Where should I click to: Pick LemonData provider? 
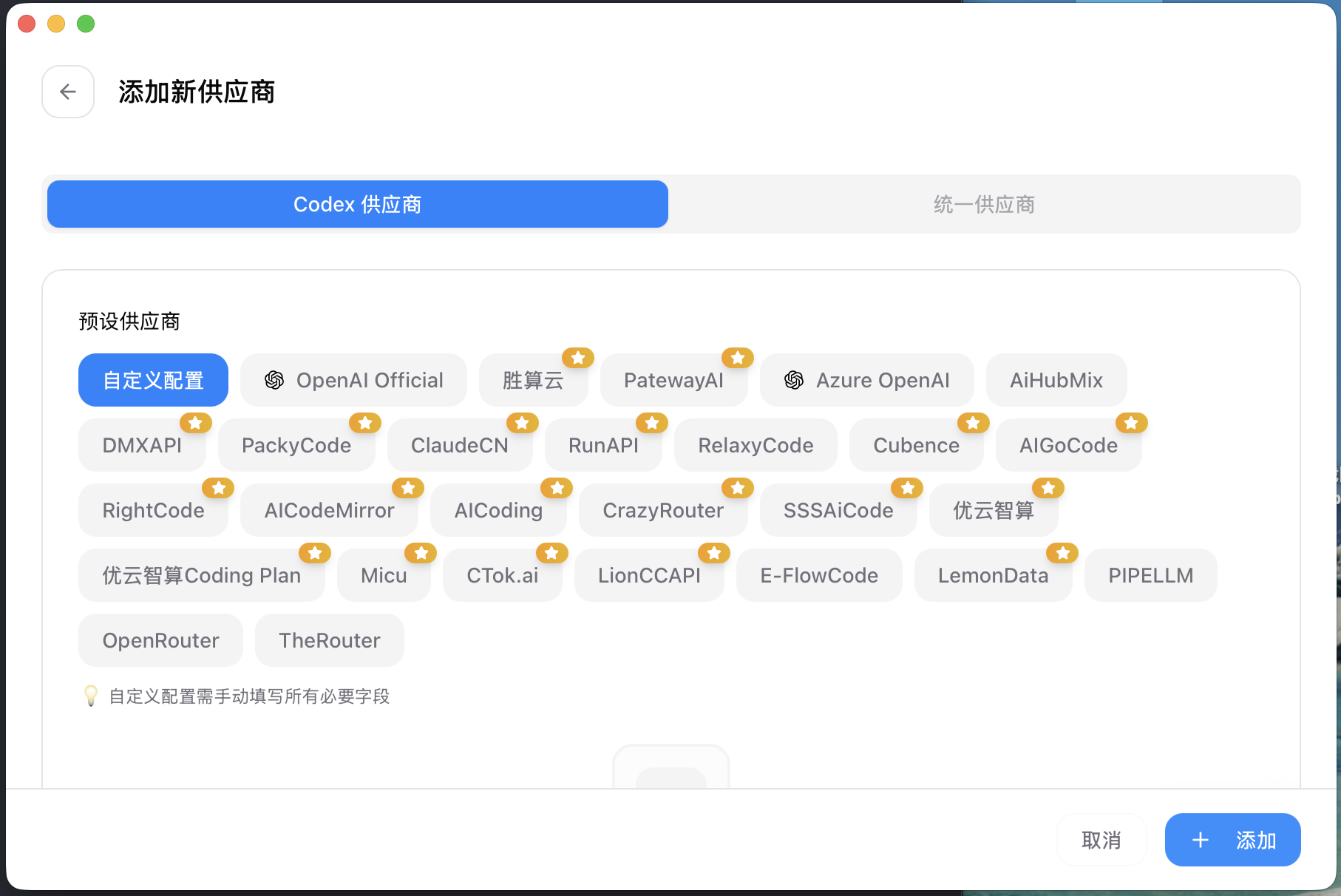993,575
